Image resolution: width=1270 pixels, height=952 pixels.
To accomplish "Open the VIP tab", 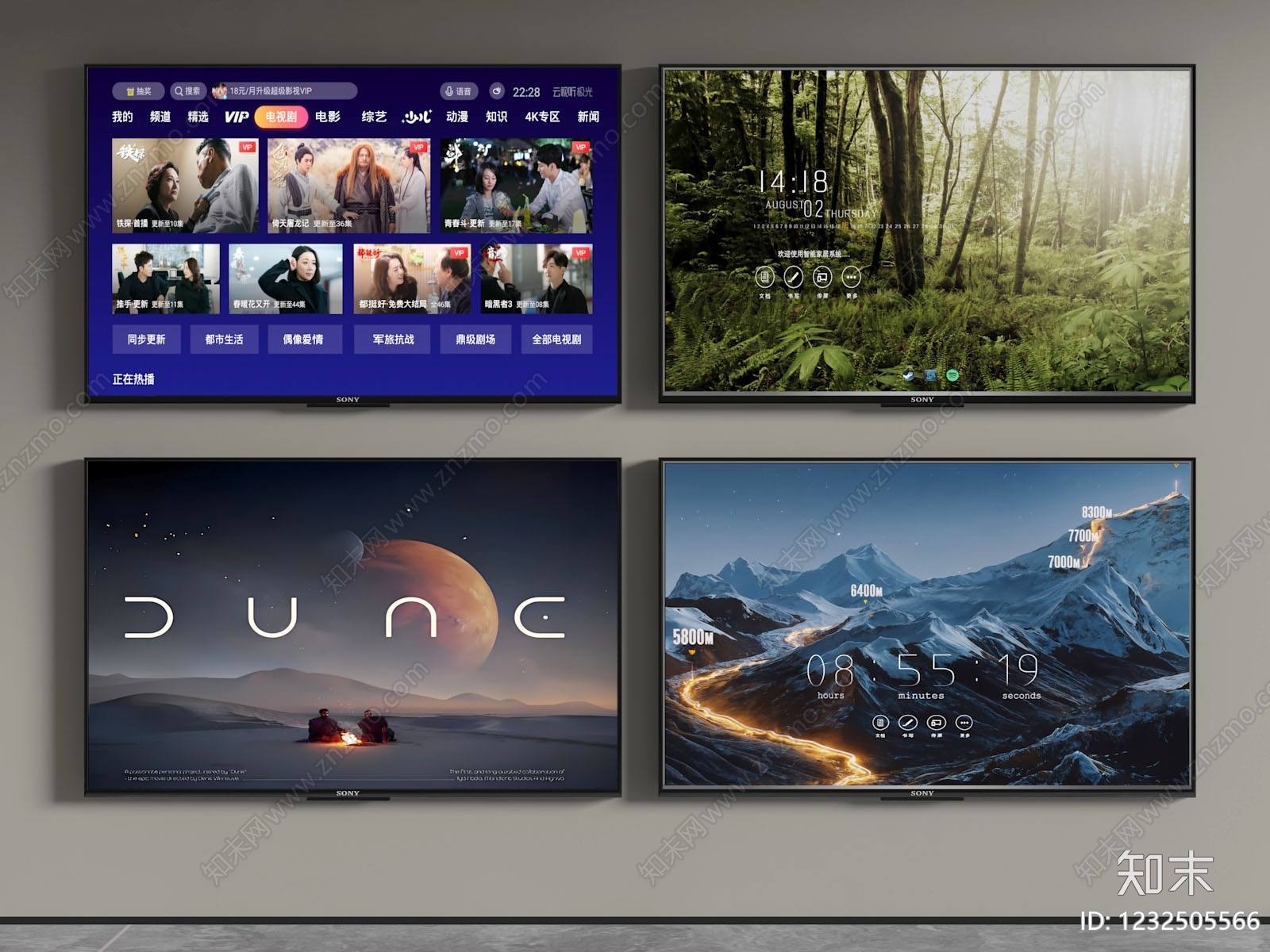I will pos(237,117).
